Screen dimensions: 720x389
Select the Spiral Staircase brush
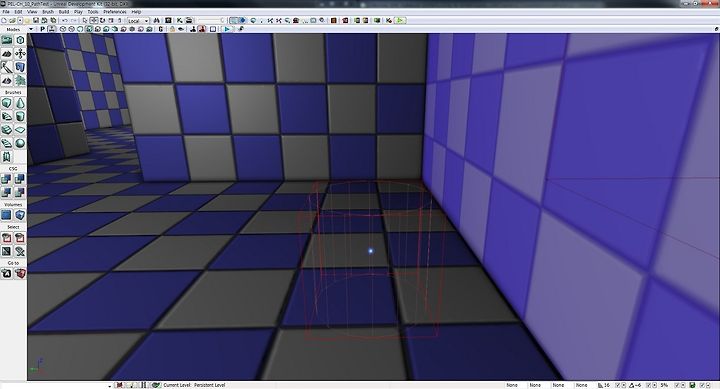(x=6, y=143)
